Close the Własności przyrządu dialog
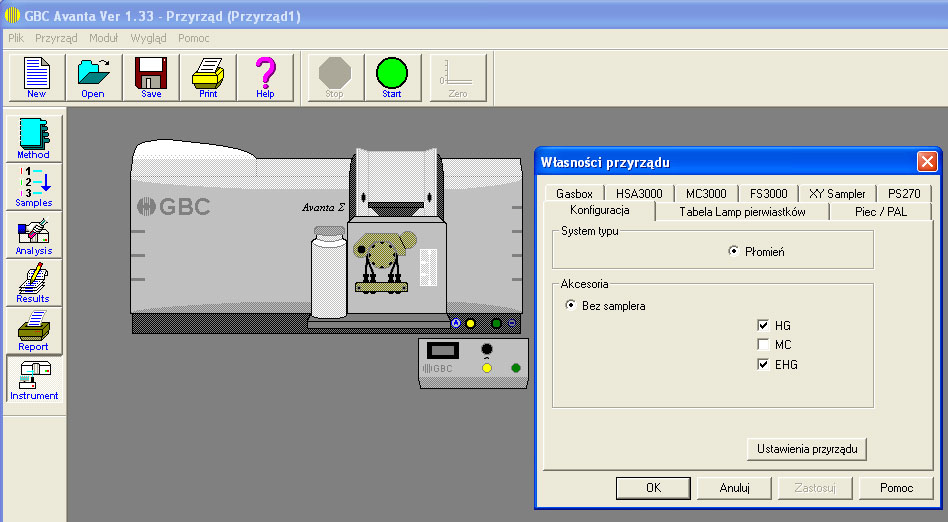 927,161
